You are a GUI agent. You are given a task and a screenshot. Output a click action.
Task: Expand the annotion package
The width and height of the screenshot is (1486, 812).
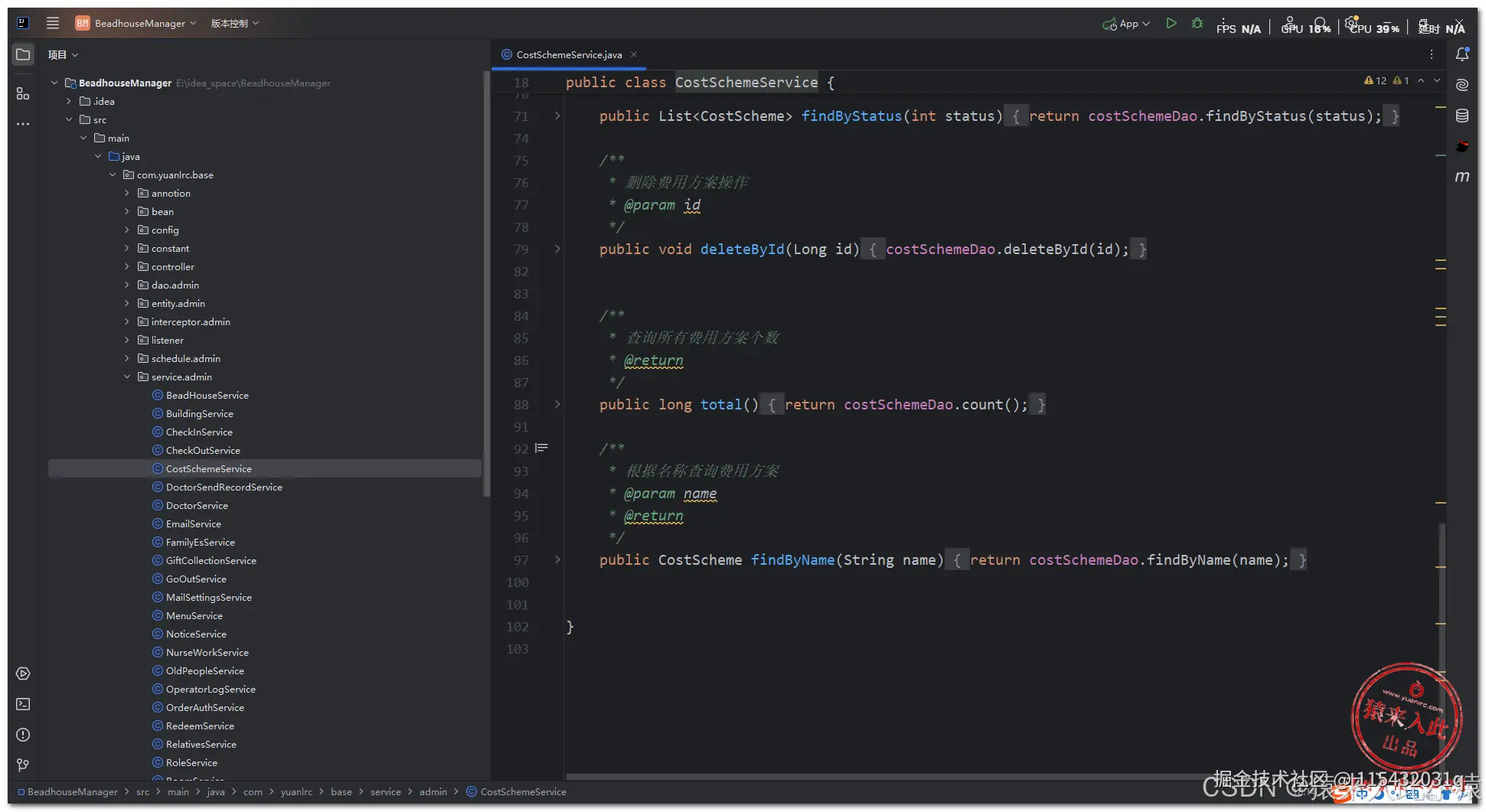click(x=127, y=193)
